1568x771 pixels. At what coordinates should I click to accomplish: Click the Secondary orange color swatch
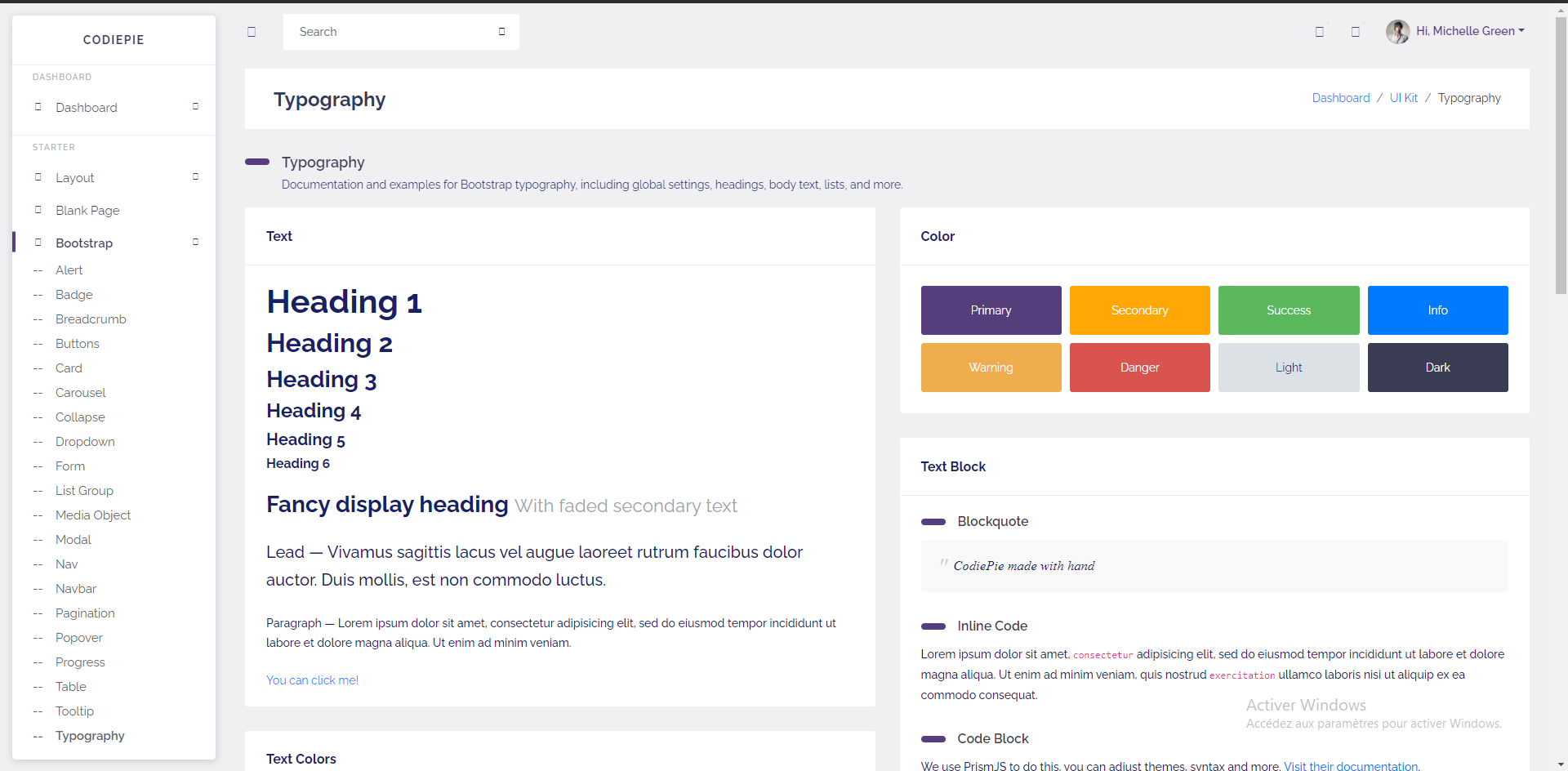click(1140, 310)
